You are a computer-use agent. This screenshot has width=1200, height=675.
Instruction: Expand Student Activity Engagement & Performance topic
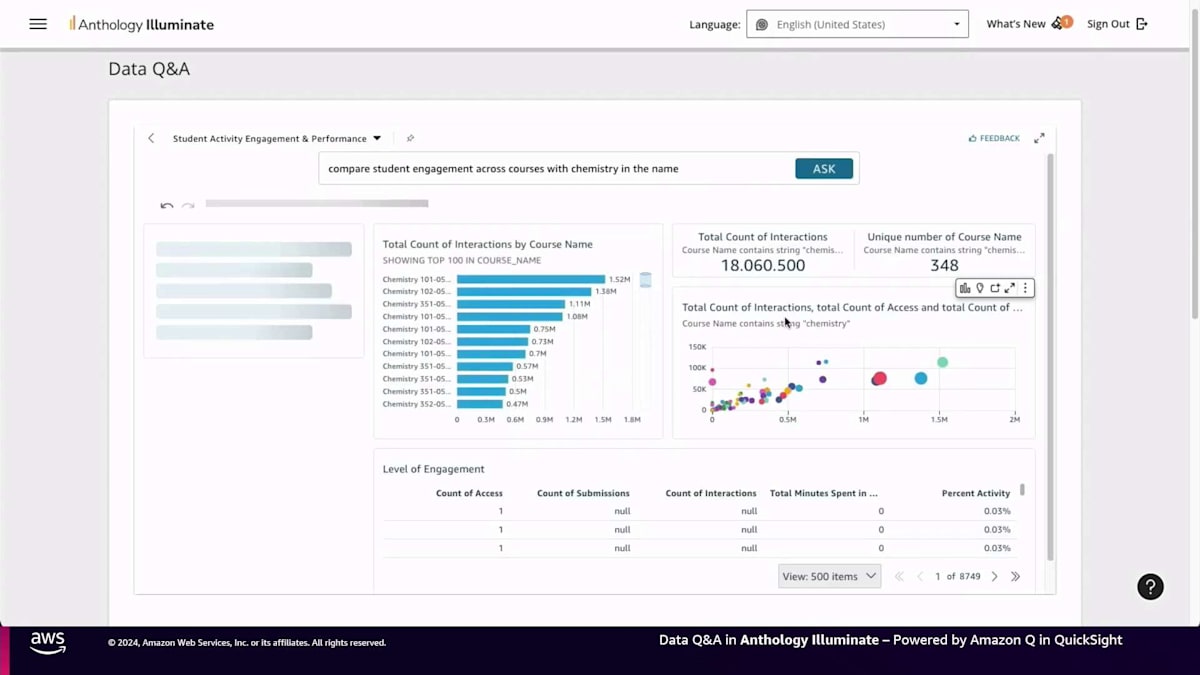(277, 139)
